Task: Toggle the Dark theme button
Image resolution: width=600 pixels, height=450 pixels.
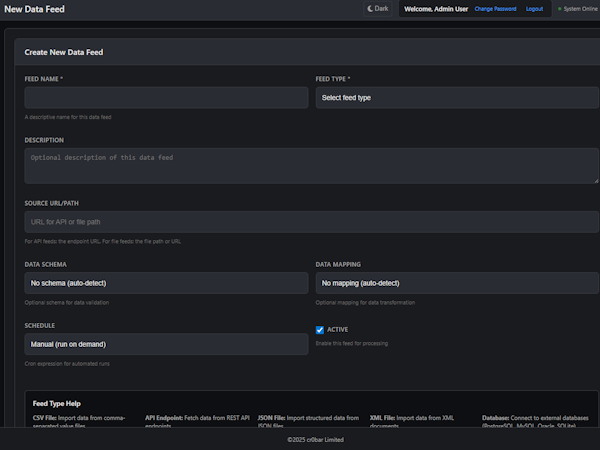Action: [x=377, y=8]
